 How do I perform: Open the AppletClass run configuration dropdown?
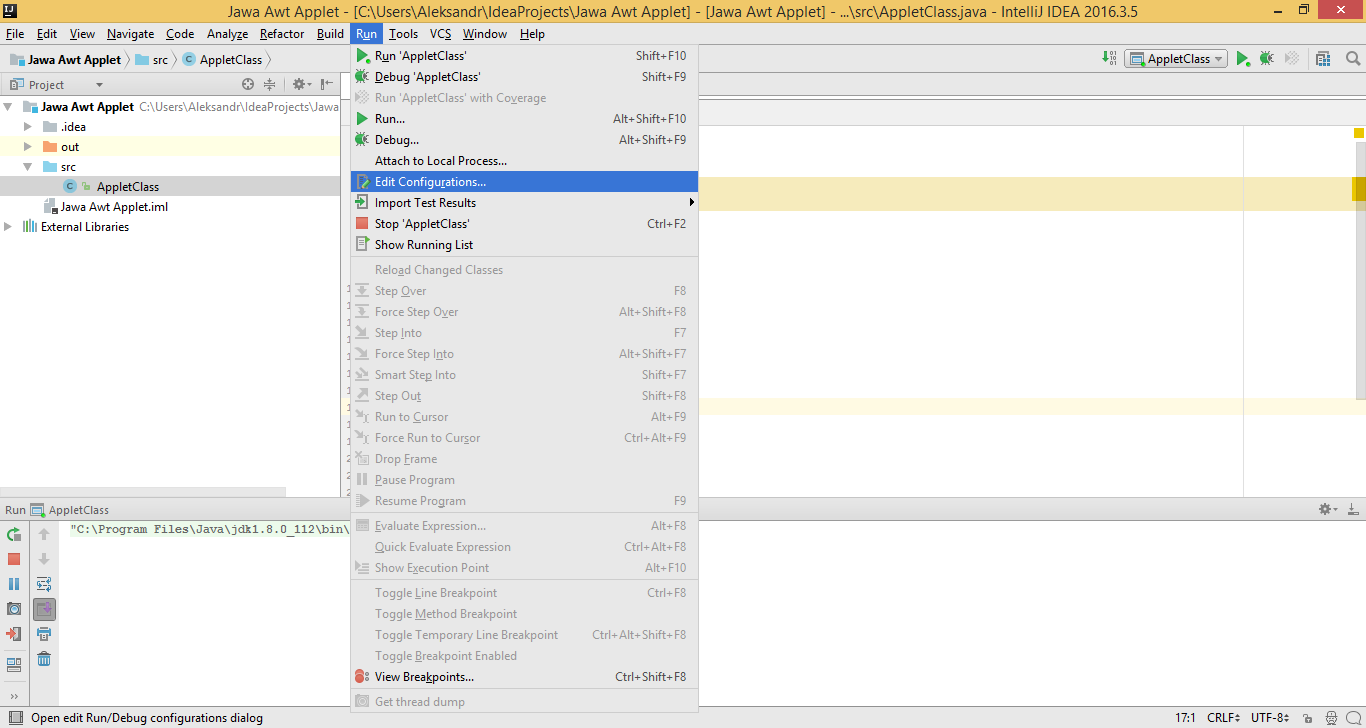coord(1176,58)
